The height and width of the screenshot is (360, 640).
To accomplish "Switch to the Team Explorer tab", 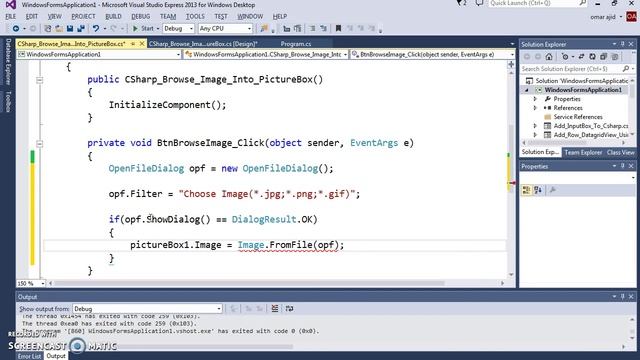I will point(583,152).
